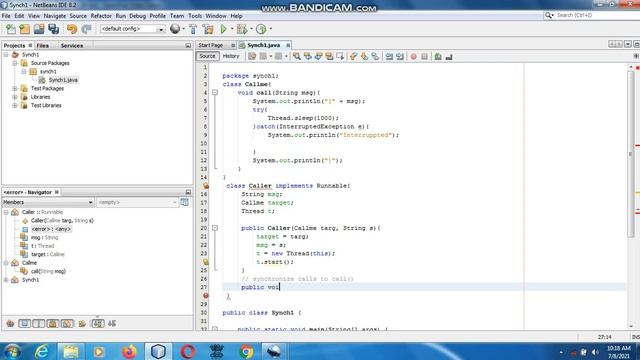Open the Debug menu
The width and height of the screenshot is (640, 360).
(138, 16)
